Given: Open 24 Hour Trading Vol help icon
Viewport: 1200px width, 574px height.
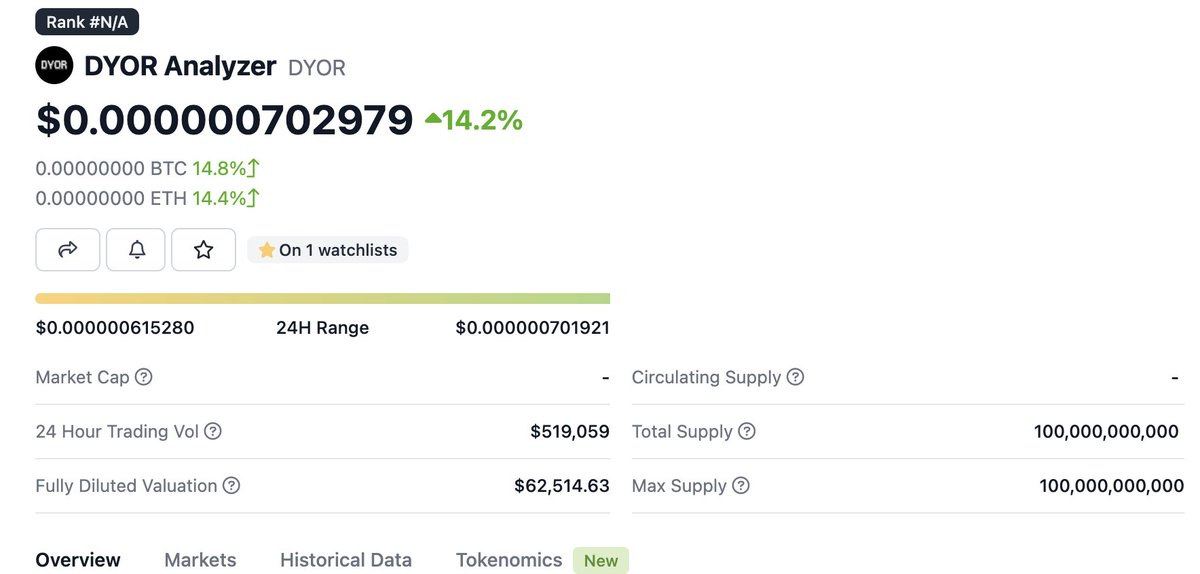Looking at the screenshot, I should [212, 431].
